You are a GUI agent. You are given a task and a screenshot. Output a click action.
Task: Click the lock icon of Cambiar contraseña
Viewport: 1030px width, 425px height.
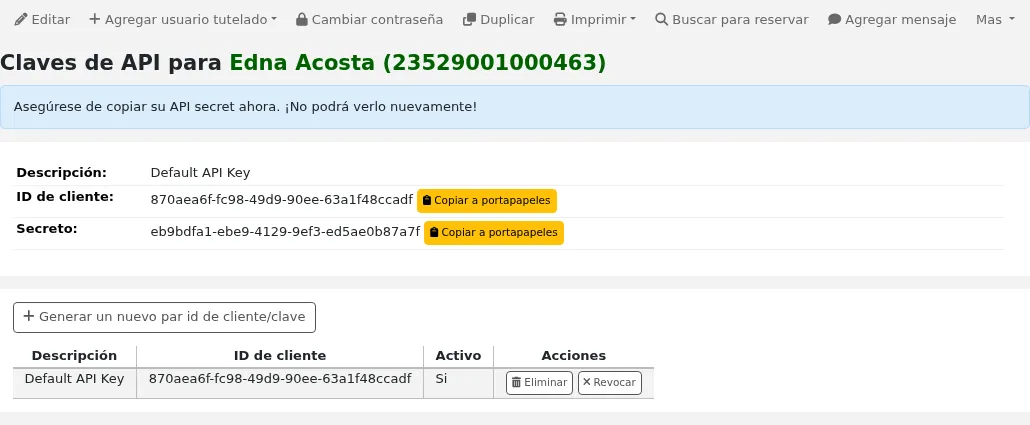tap(302, 20)
